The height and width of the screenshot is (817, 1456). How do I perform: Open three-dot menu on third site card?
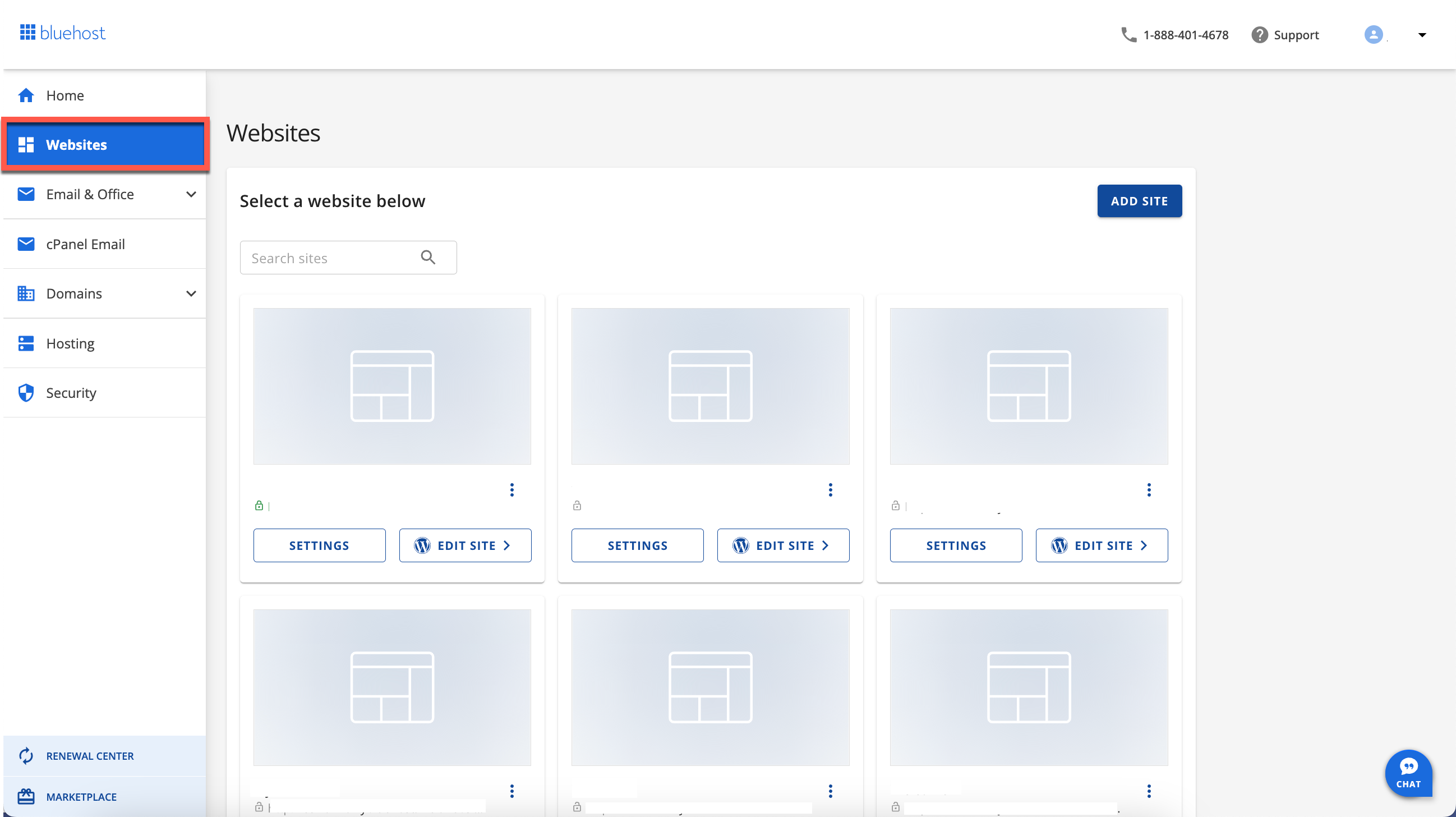[1149, 490]
